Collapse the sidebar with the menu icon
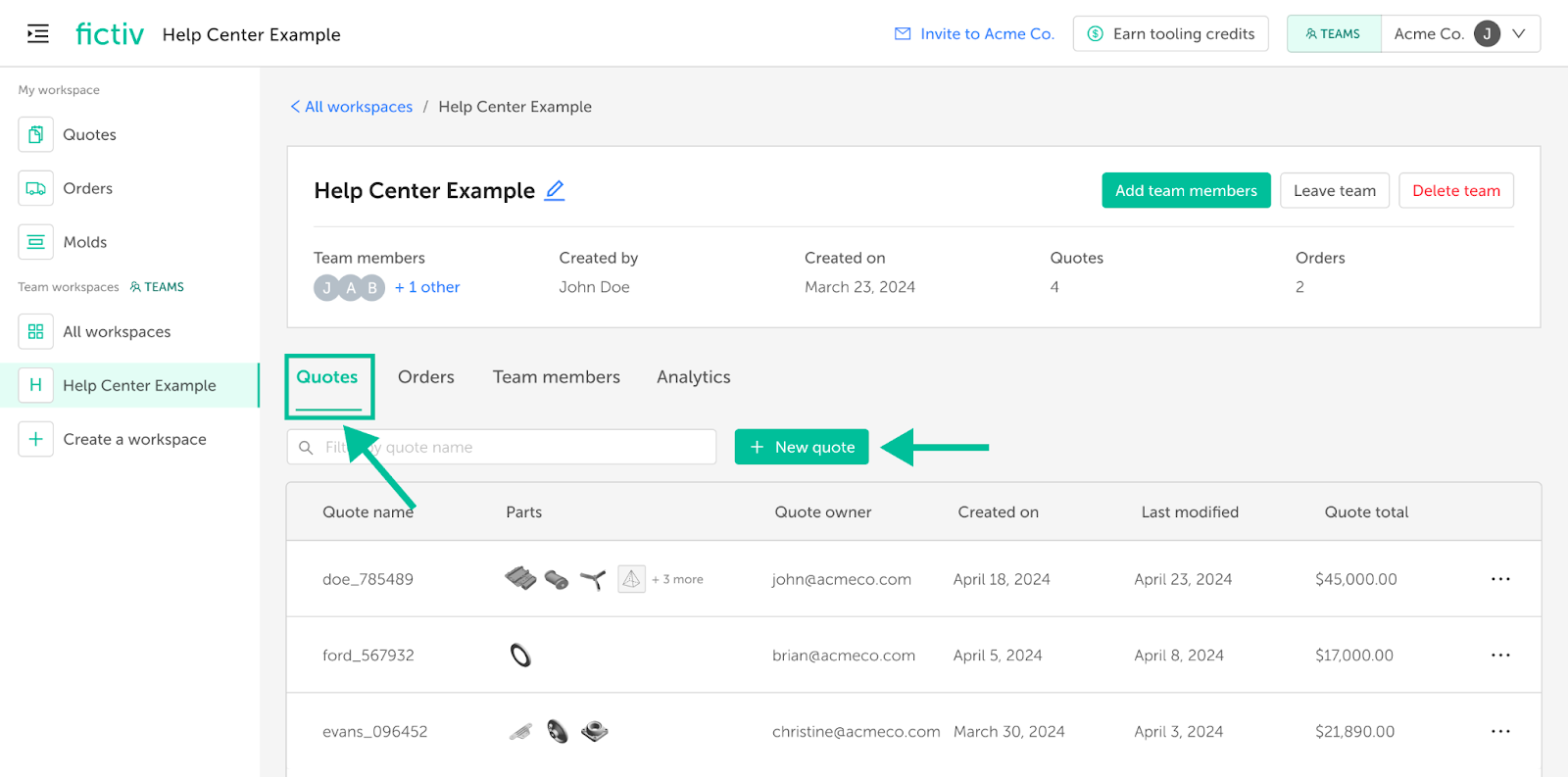 38,34
